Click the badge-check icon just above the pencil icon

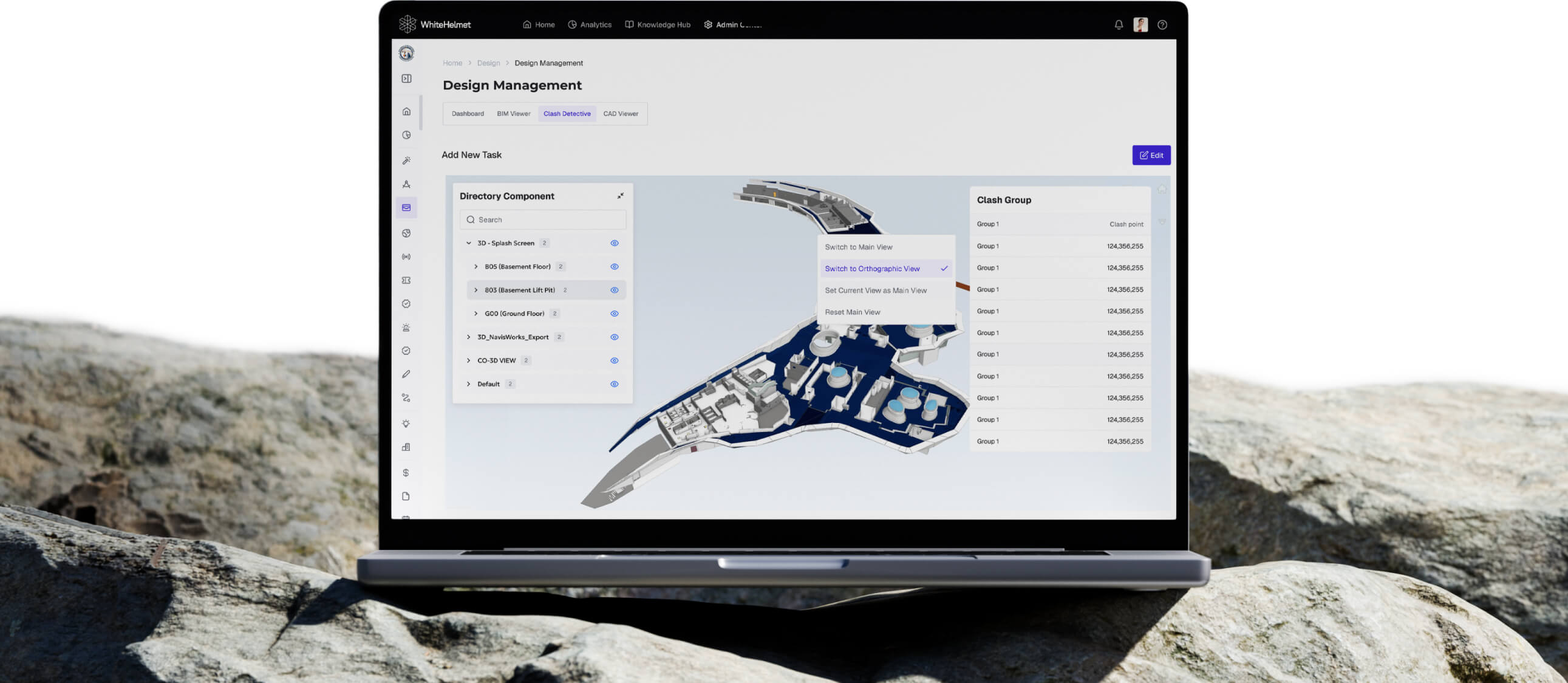click(407, 351)
